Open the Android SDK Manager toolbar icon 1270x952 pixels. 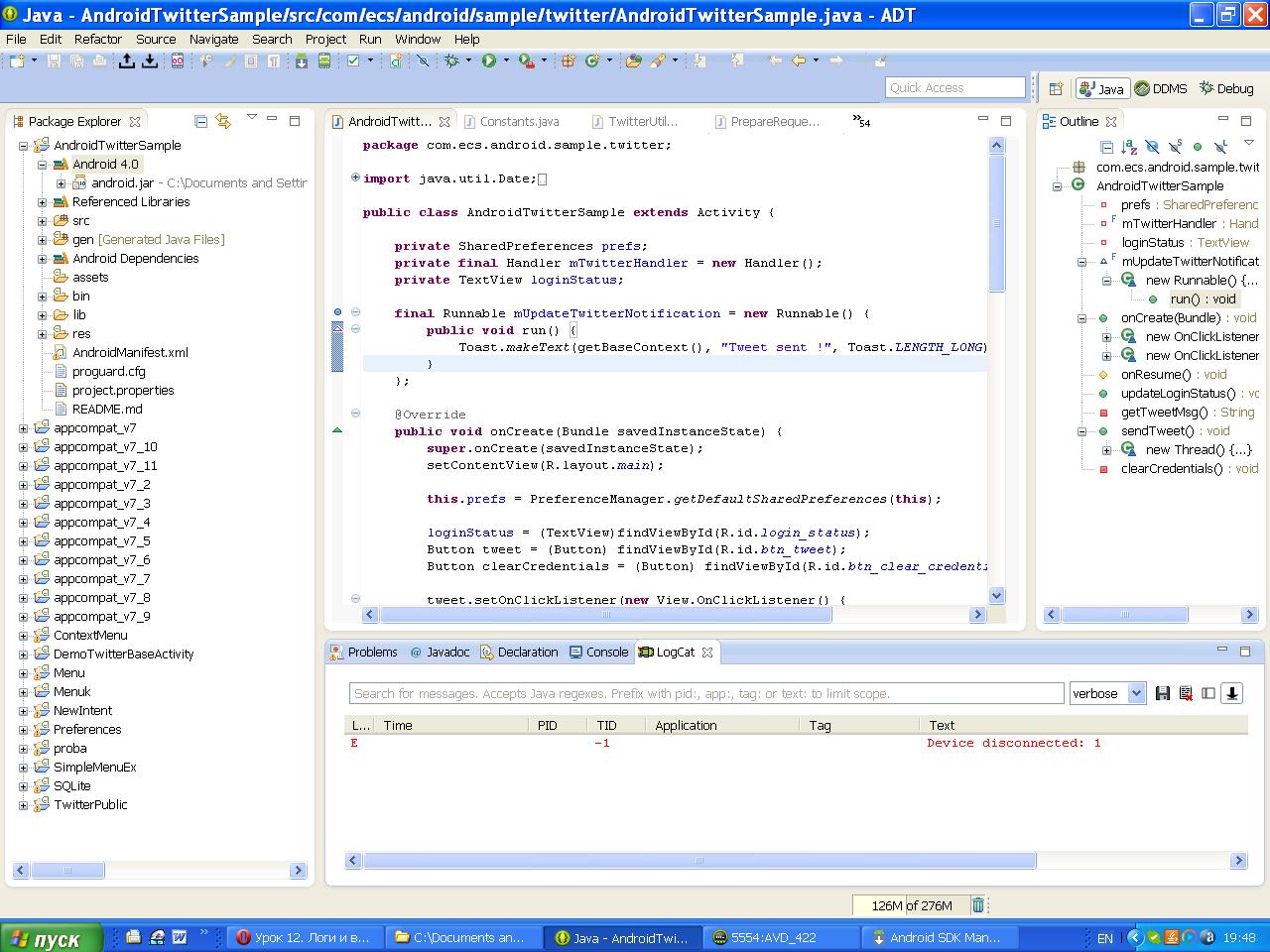click(x=302, y=60)
